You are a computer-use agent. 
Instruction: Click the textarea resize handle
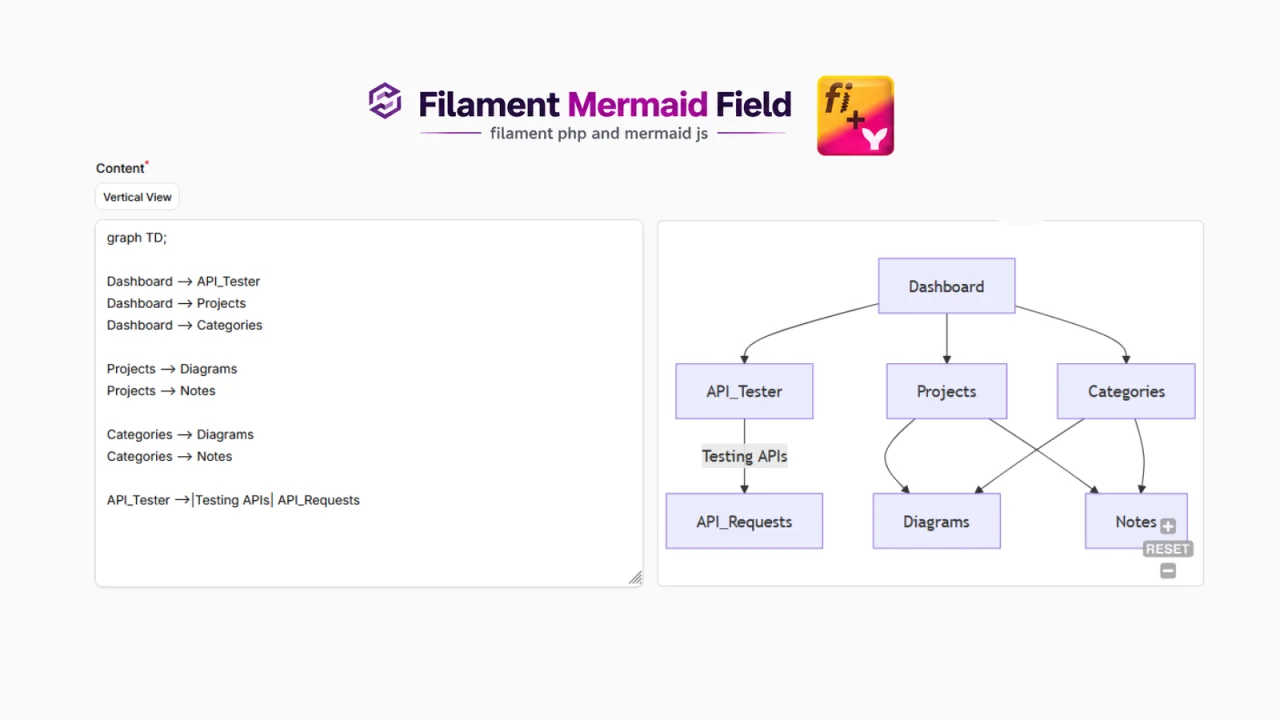pos(635,578)
